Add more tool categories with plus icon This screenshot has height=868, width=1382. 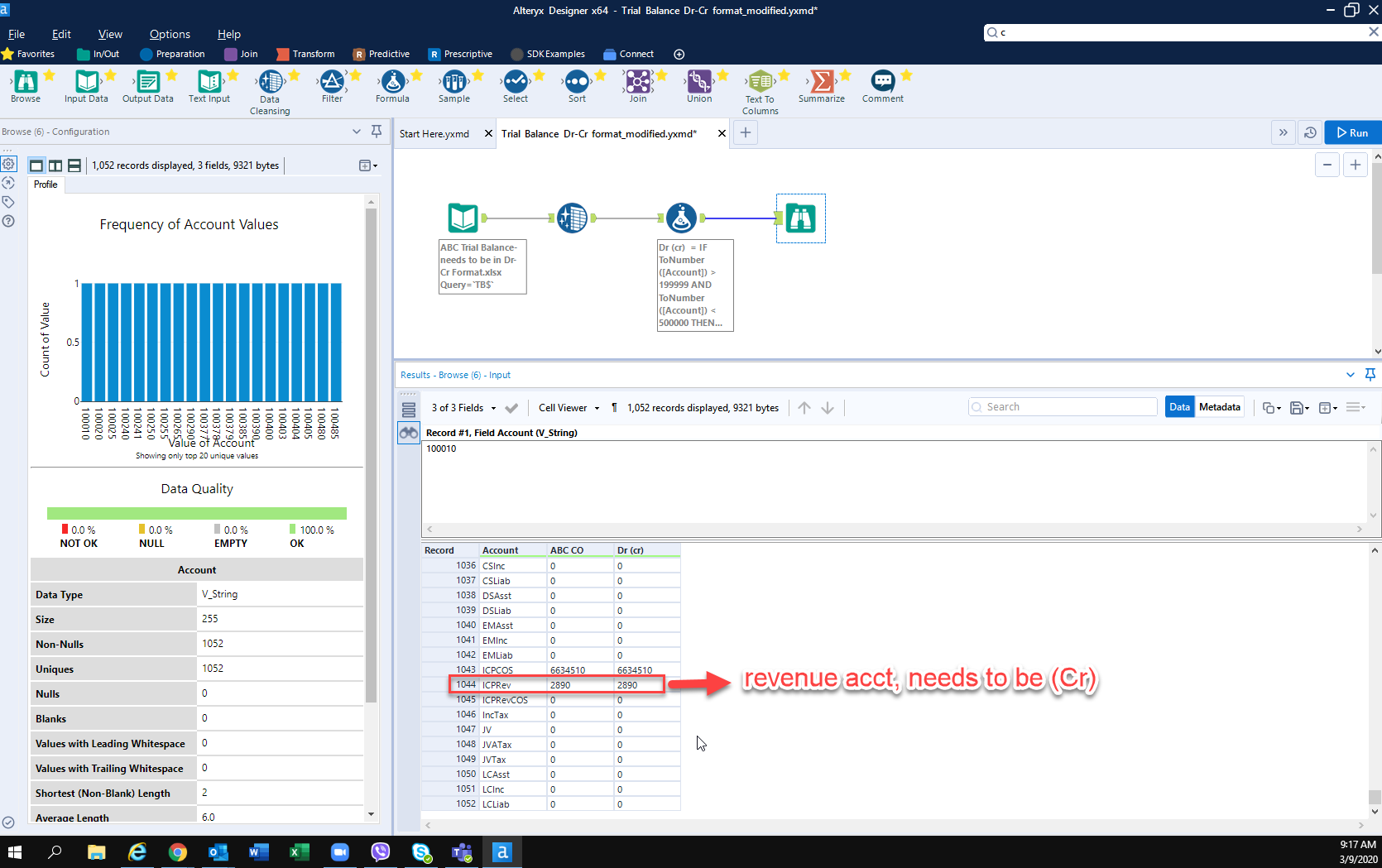[x=679, y=55]
